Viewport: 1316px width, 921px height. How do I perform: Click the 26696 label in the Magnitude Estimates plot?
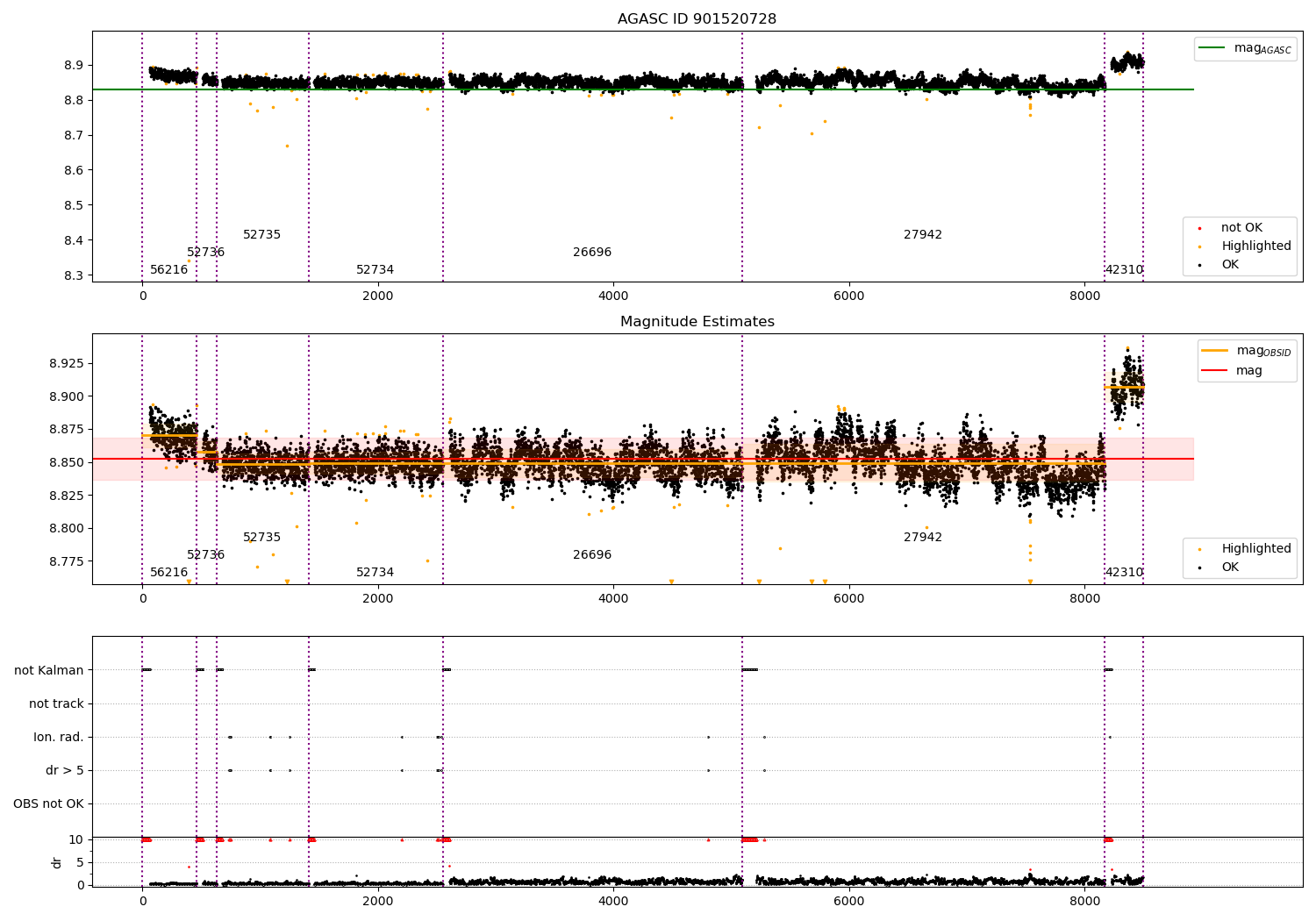pyautogui.click(x=592, y=555)
